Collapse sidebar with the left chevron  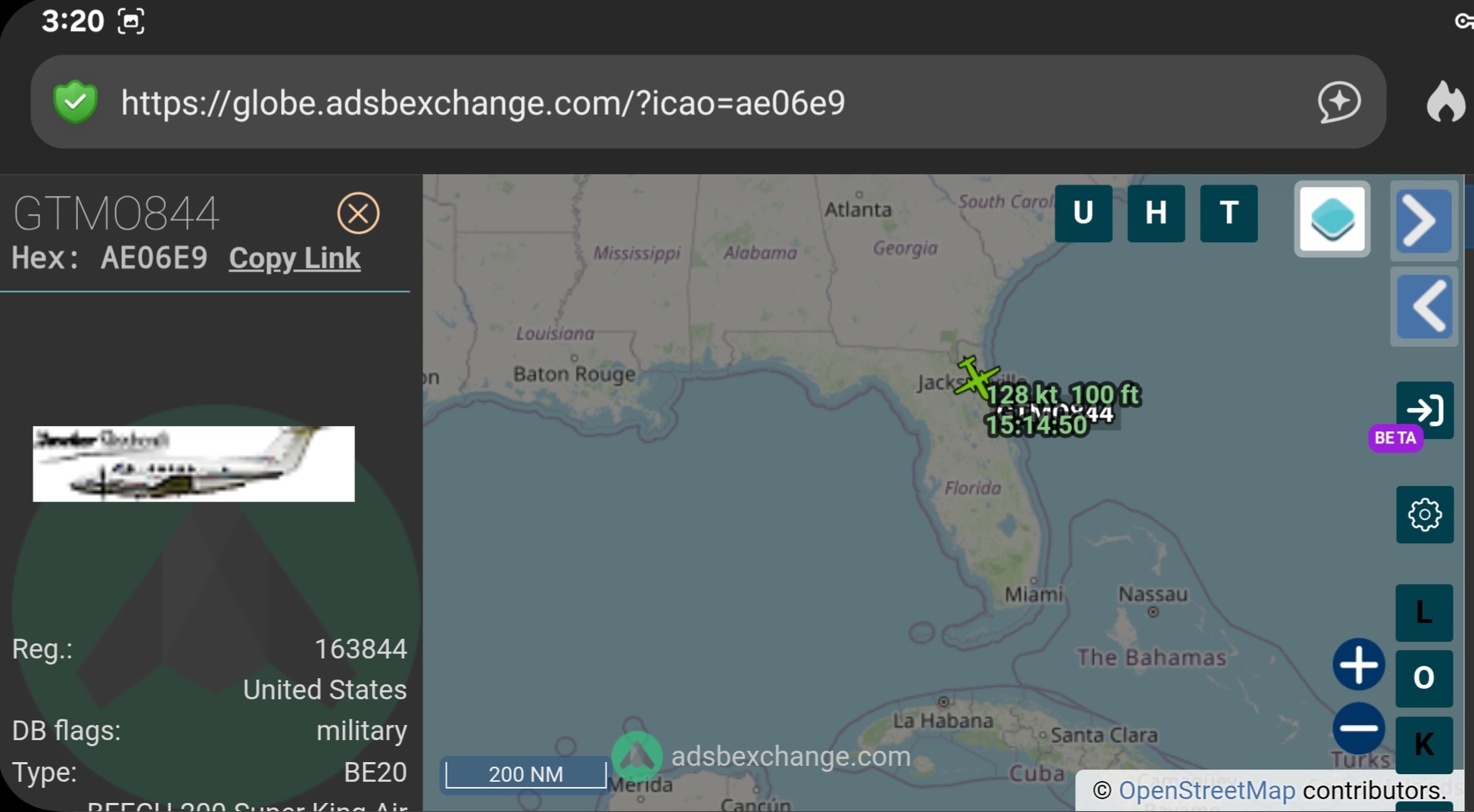tap(1423, 306)
